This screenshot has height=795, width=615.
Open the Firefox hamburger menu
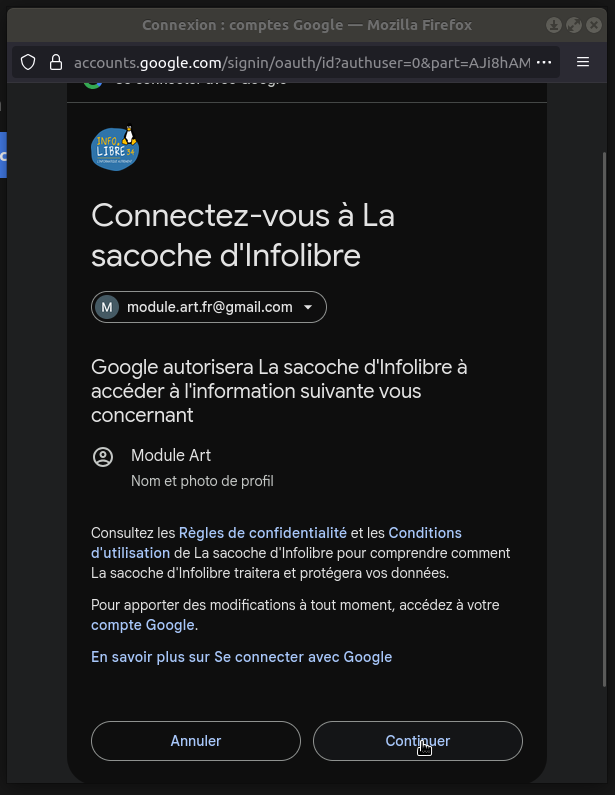pos(584,62)
